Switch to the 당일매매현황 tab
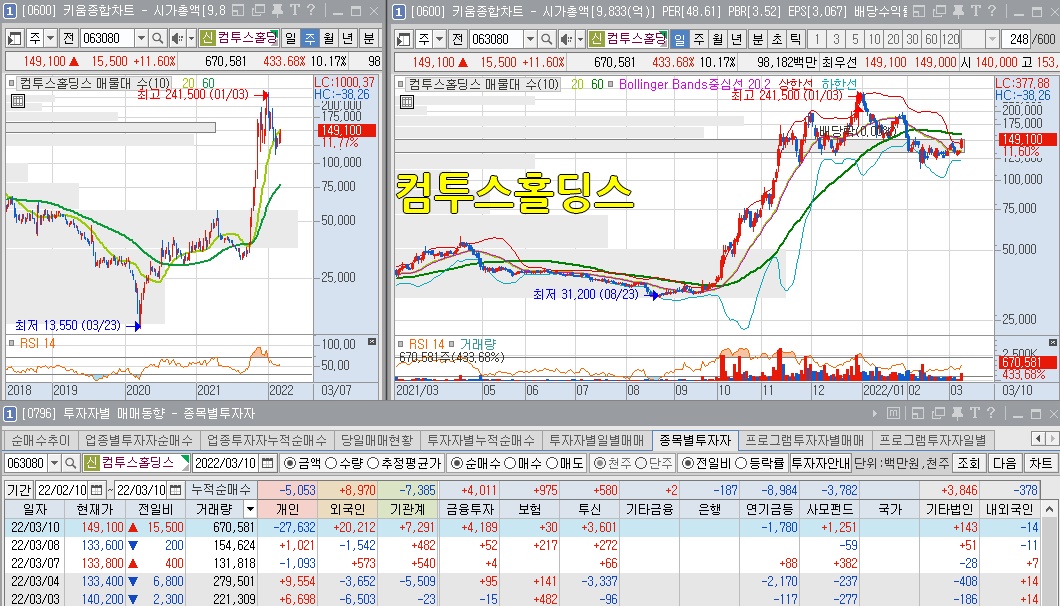Viewport: 1060px width, 606px height. (377, 440)
